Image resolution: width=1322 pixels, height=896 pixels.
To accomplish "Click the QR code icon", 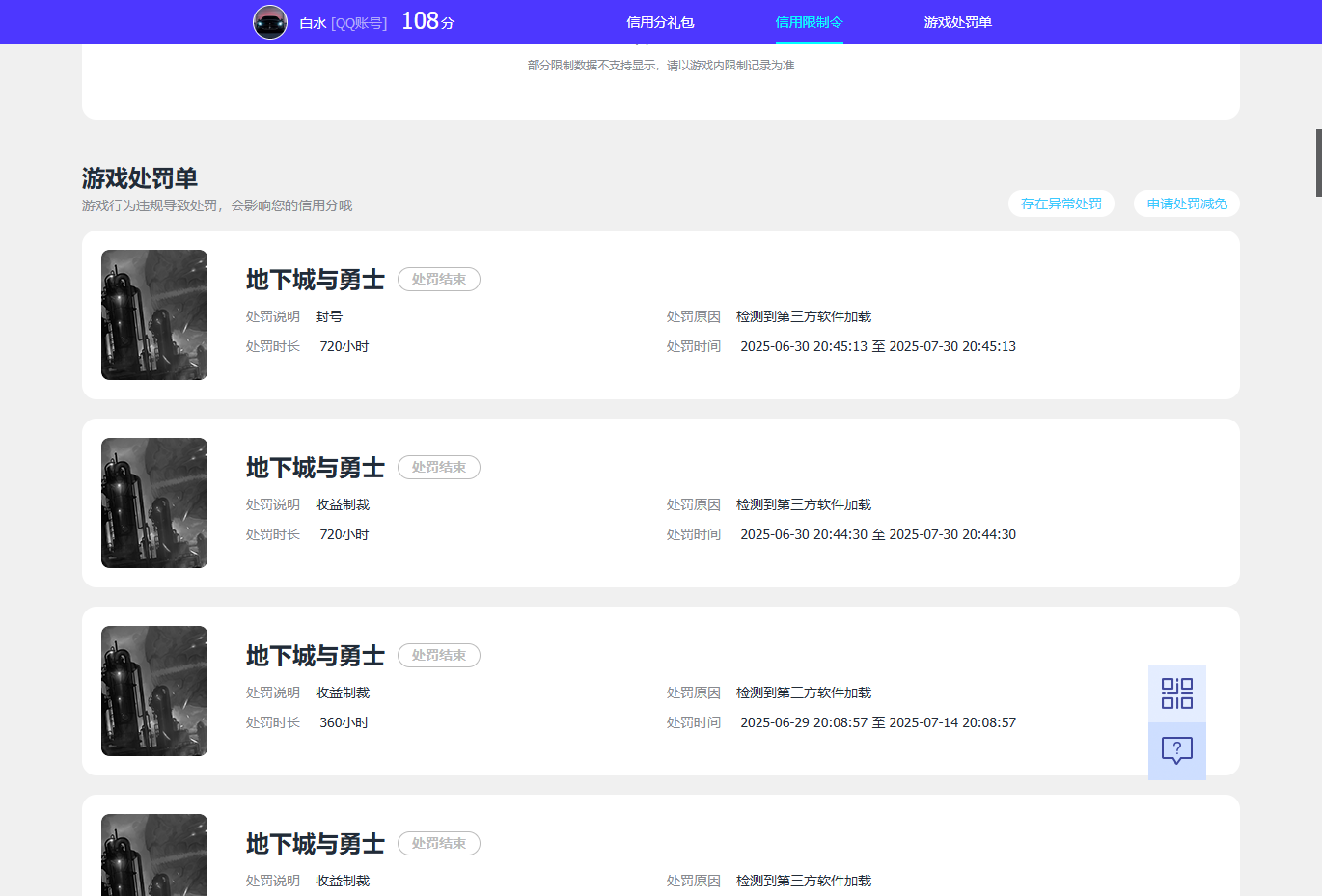I will point(1176,693).
